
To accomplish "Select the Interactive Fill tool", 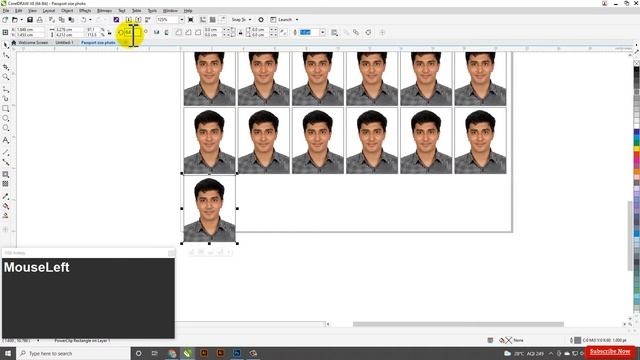I will (6, 206).
